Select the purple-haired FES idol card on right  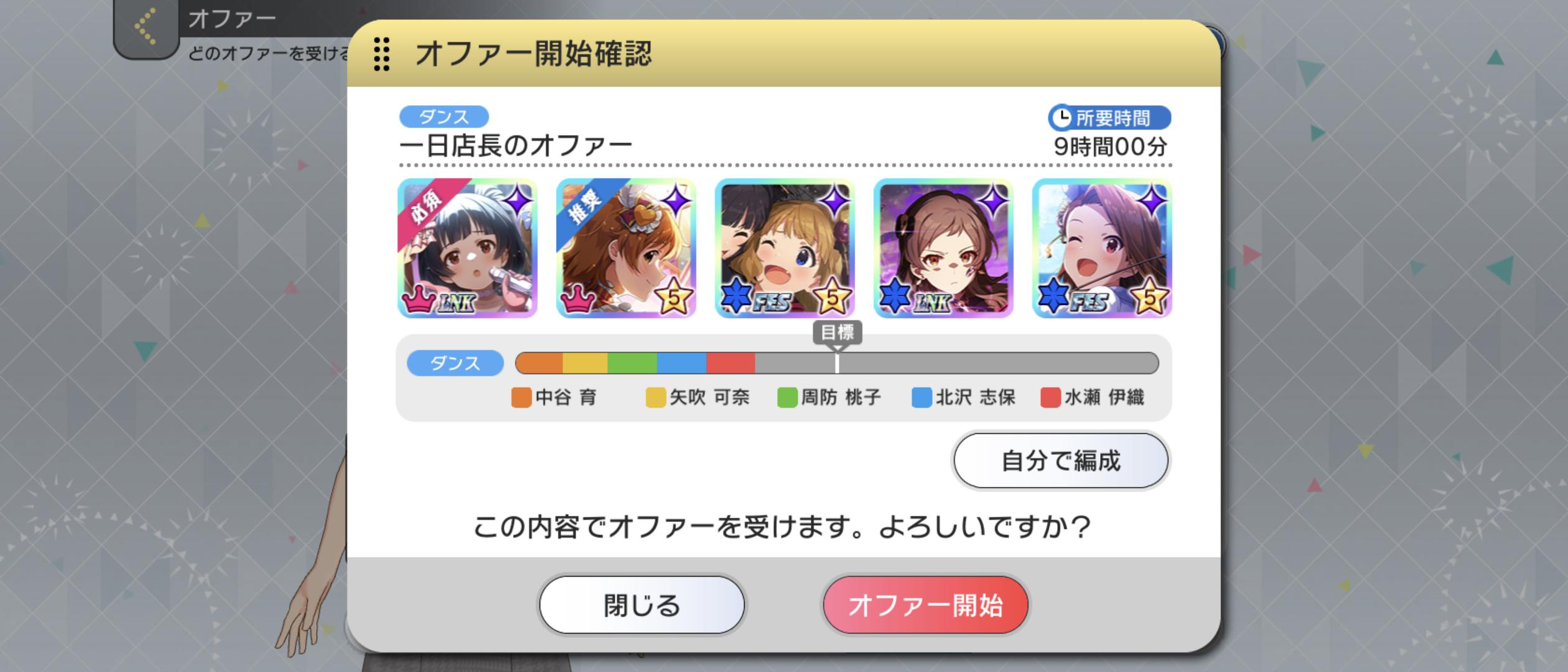[1102, 248]
